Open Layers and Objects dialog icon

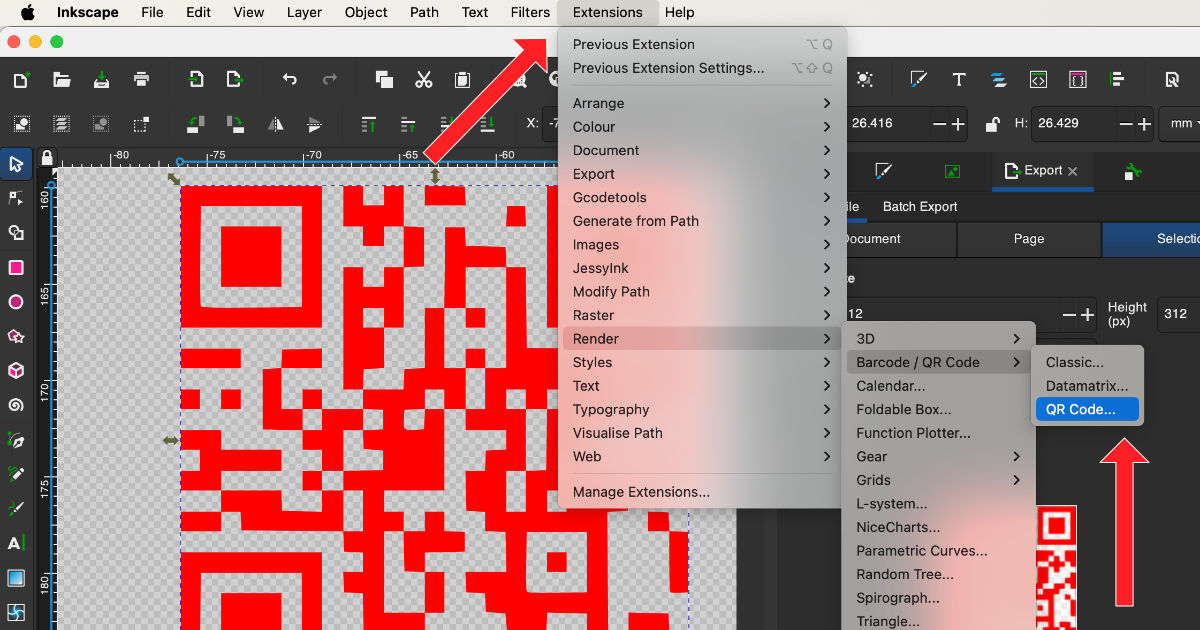click(998, 80)
